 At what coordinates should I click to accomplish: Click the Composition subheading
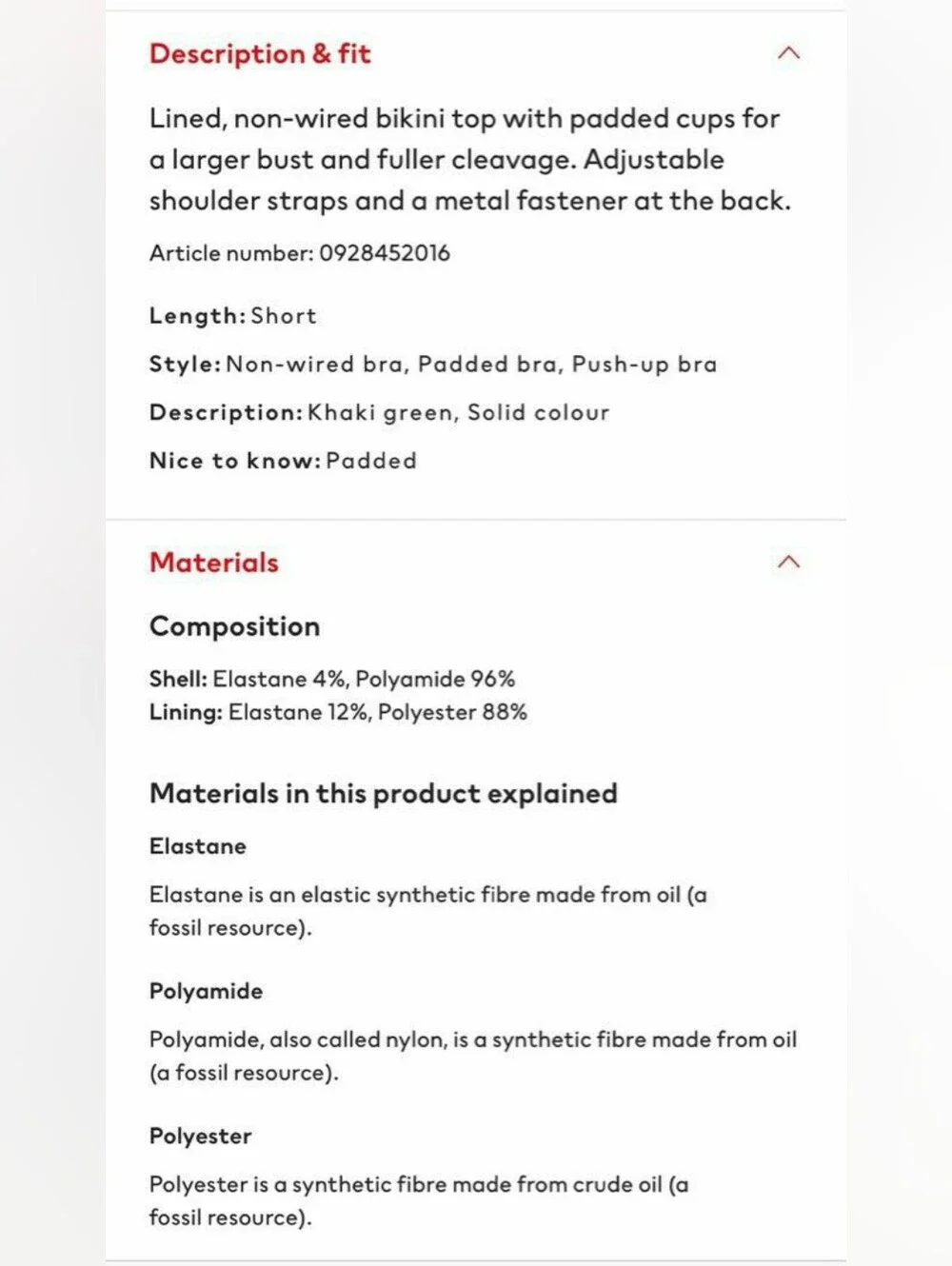point(234,625)
